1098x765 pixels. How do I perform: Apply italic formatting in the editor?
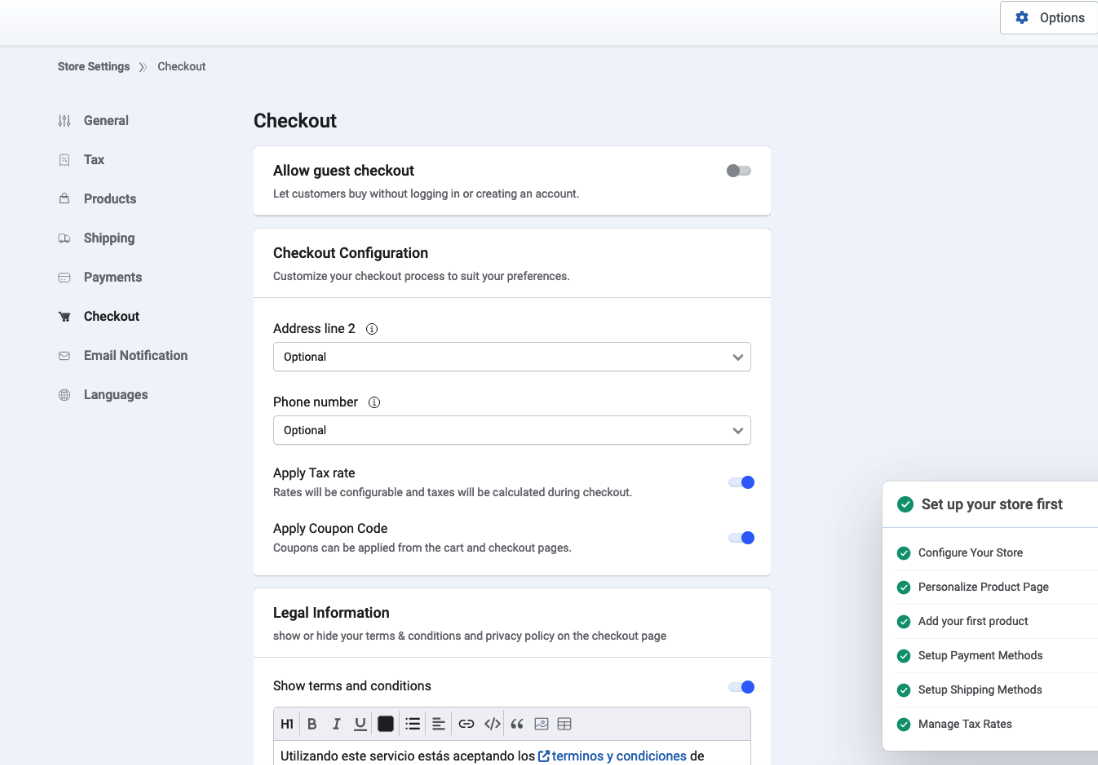point(336,724)
